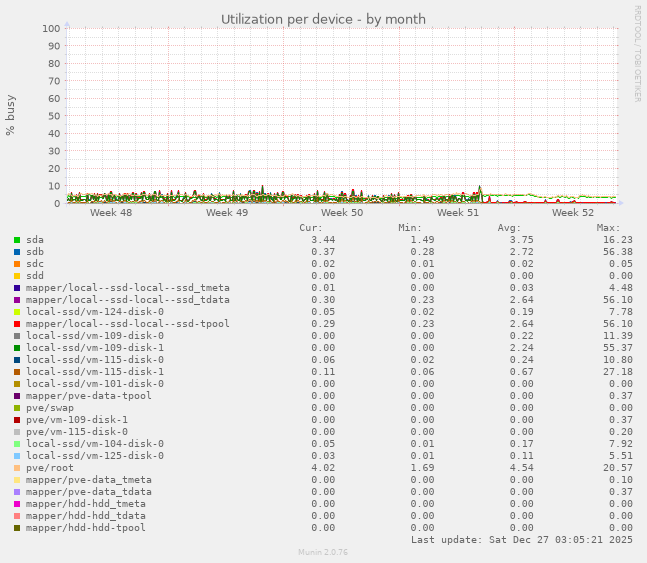This screenshot has height=563, width=647.
Task: Click vm-115-disk-1 max value 27.18
Action: [618, 371]
